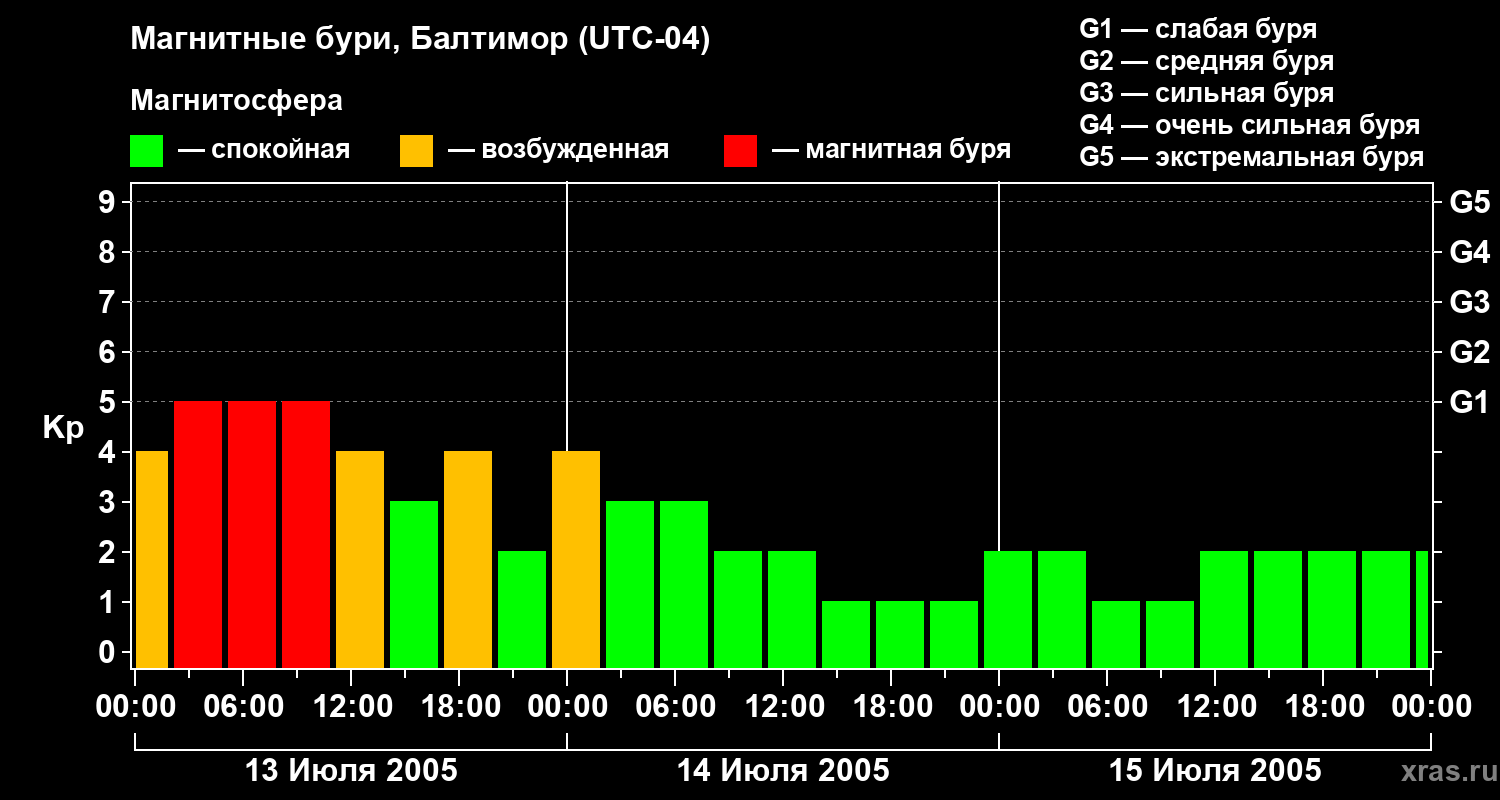Viewport: 1500px width, 800px height.
Task: Click the green 'спокойная' legend swatch
Action: [x=147, y=151]
